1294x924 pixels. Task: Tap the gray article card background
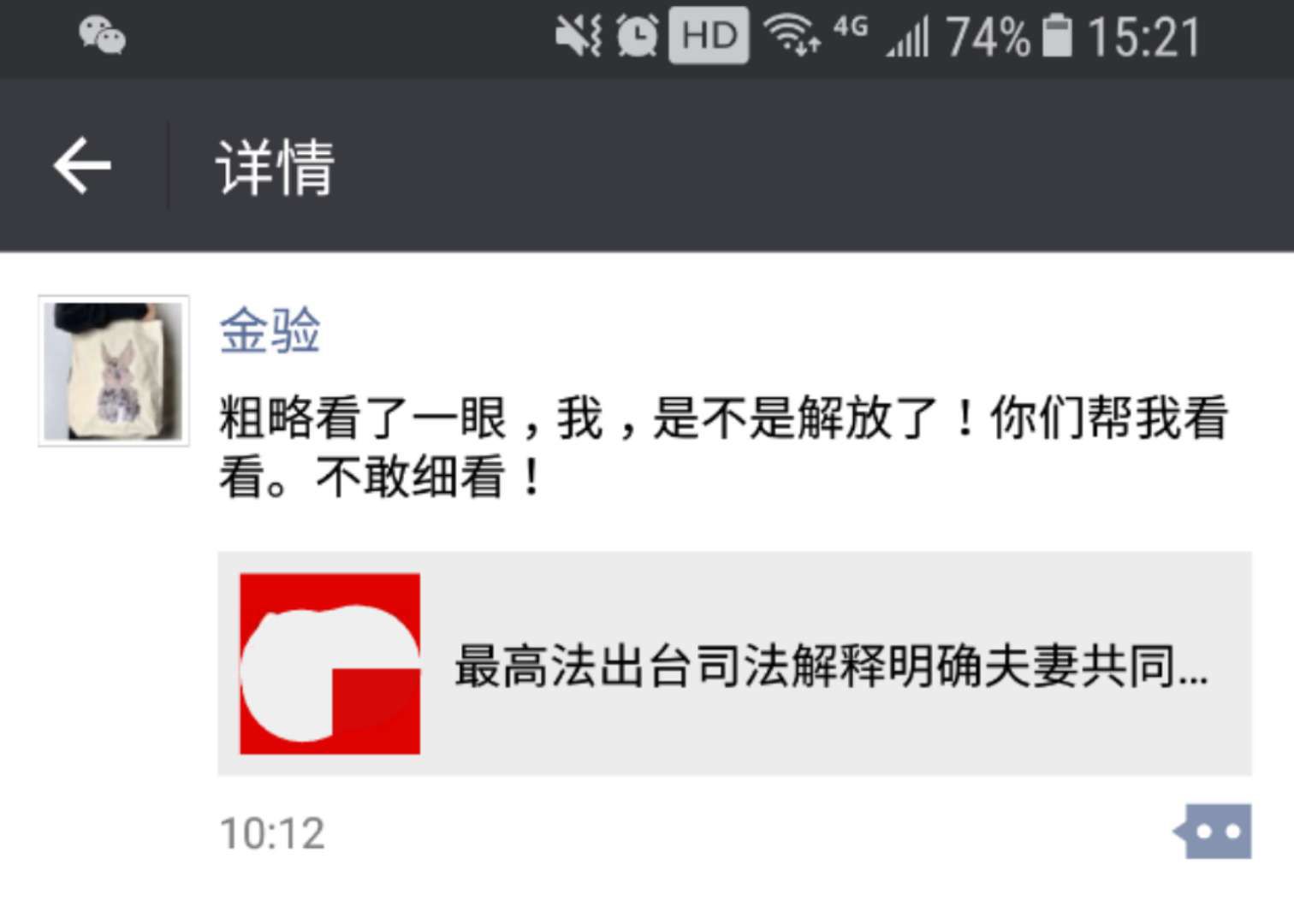734,664
